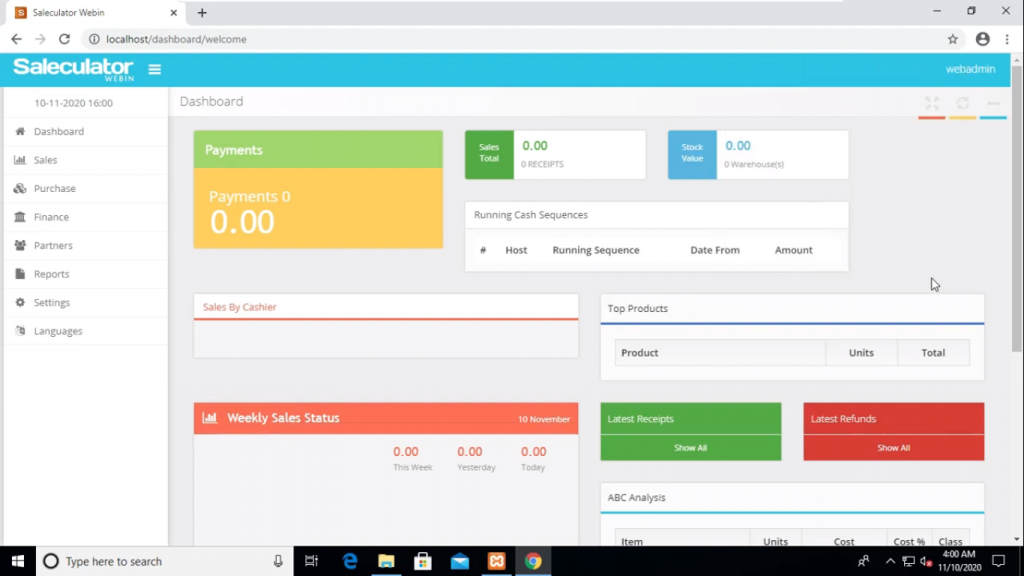Click the Date From column header
The image size is (1024, 576).
[x=715, y=250]
